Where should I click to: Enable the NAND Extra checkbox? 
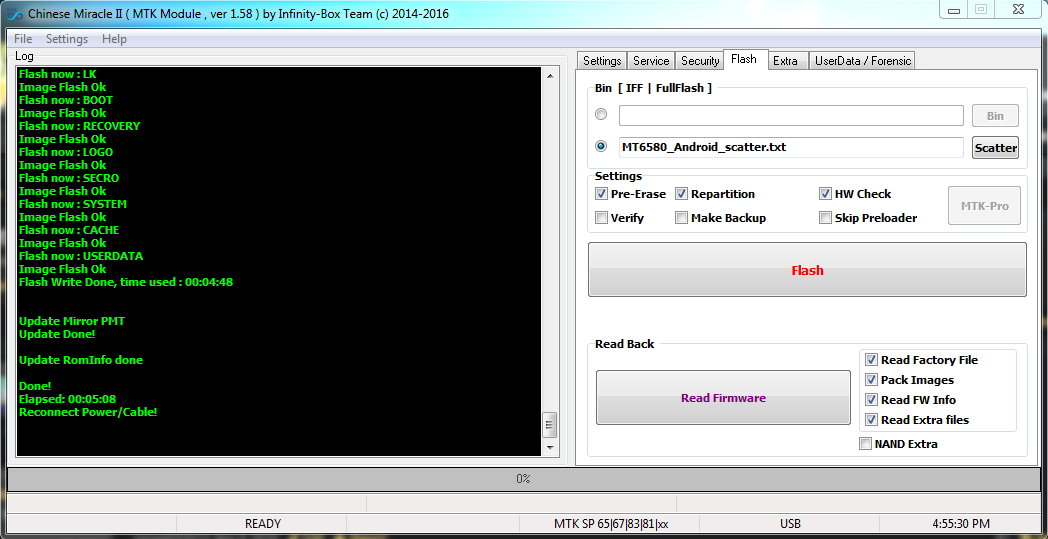(866, 444)
